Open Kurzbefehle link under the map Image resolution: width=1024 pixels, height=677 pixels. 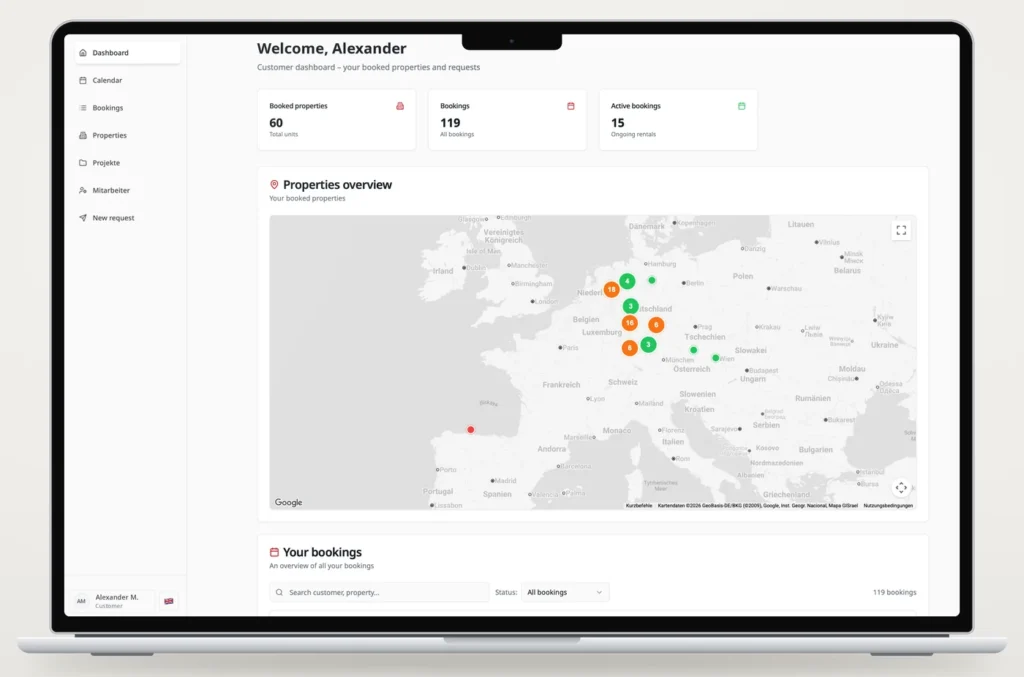[x=639, y=505]
